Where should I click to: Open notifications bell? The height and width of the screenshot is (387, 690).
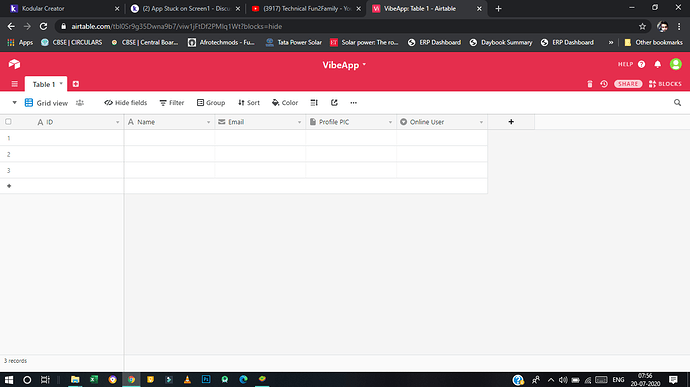pyautogui.click(x=657, y=64)
